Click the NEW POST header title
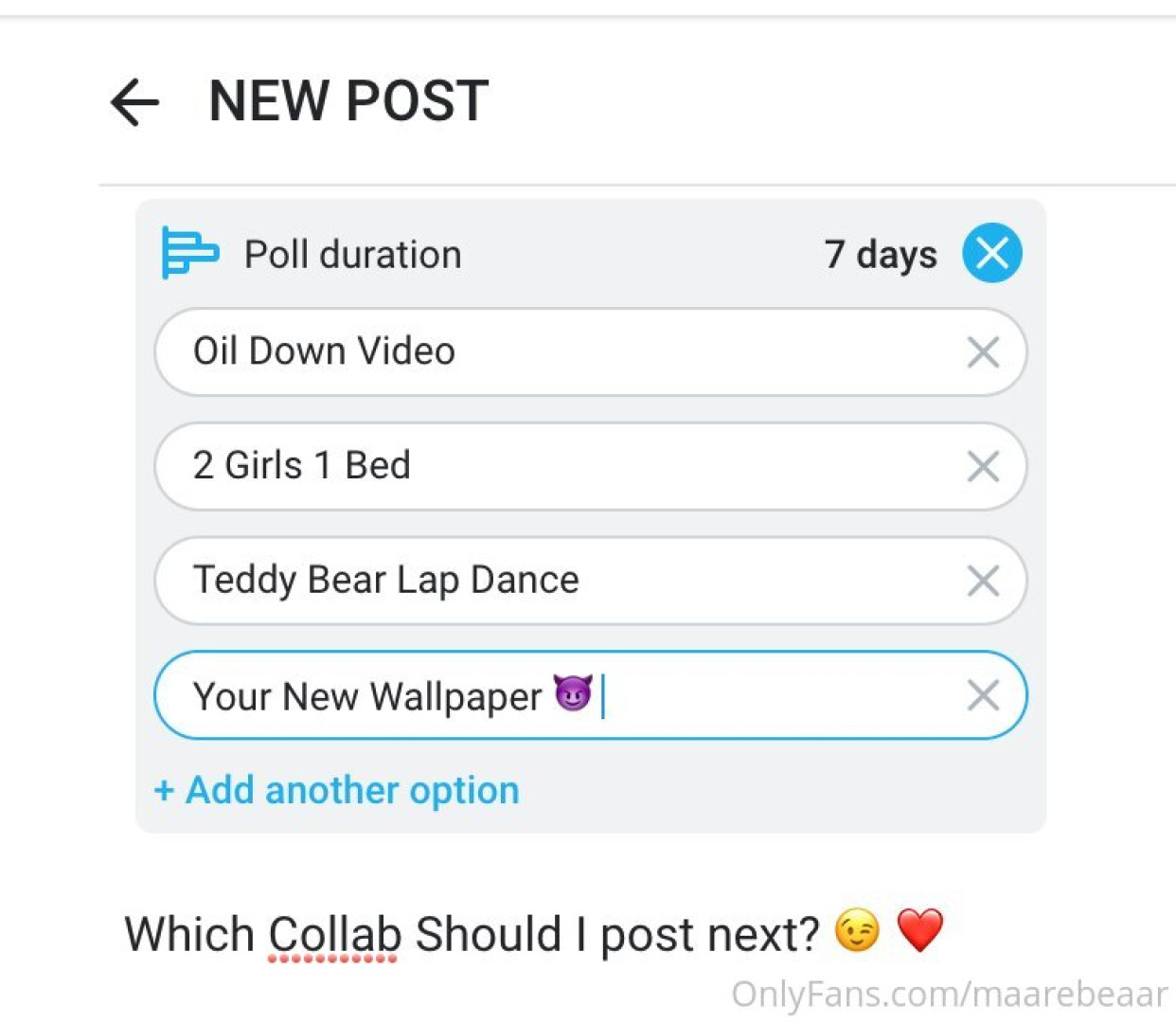The width and height of the screenshot is (1176, 1023). click(347, 100)
